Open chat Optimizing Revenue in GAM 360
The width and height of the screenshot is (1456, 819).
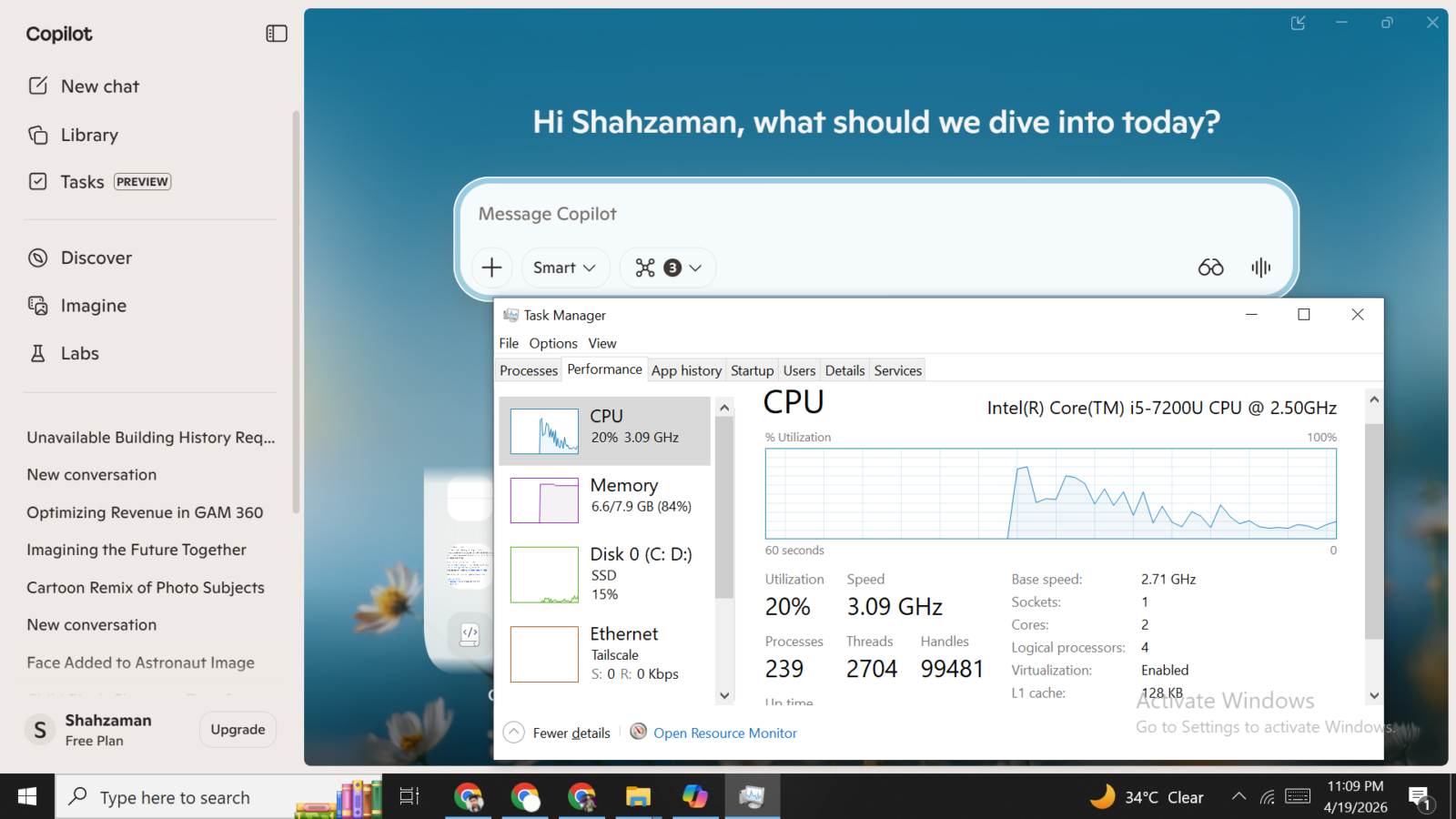(145, 512)
